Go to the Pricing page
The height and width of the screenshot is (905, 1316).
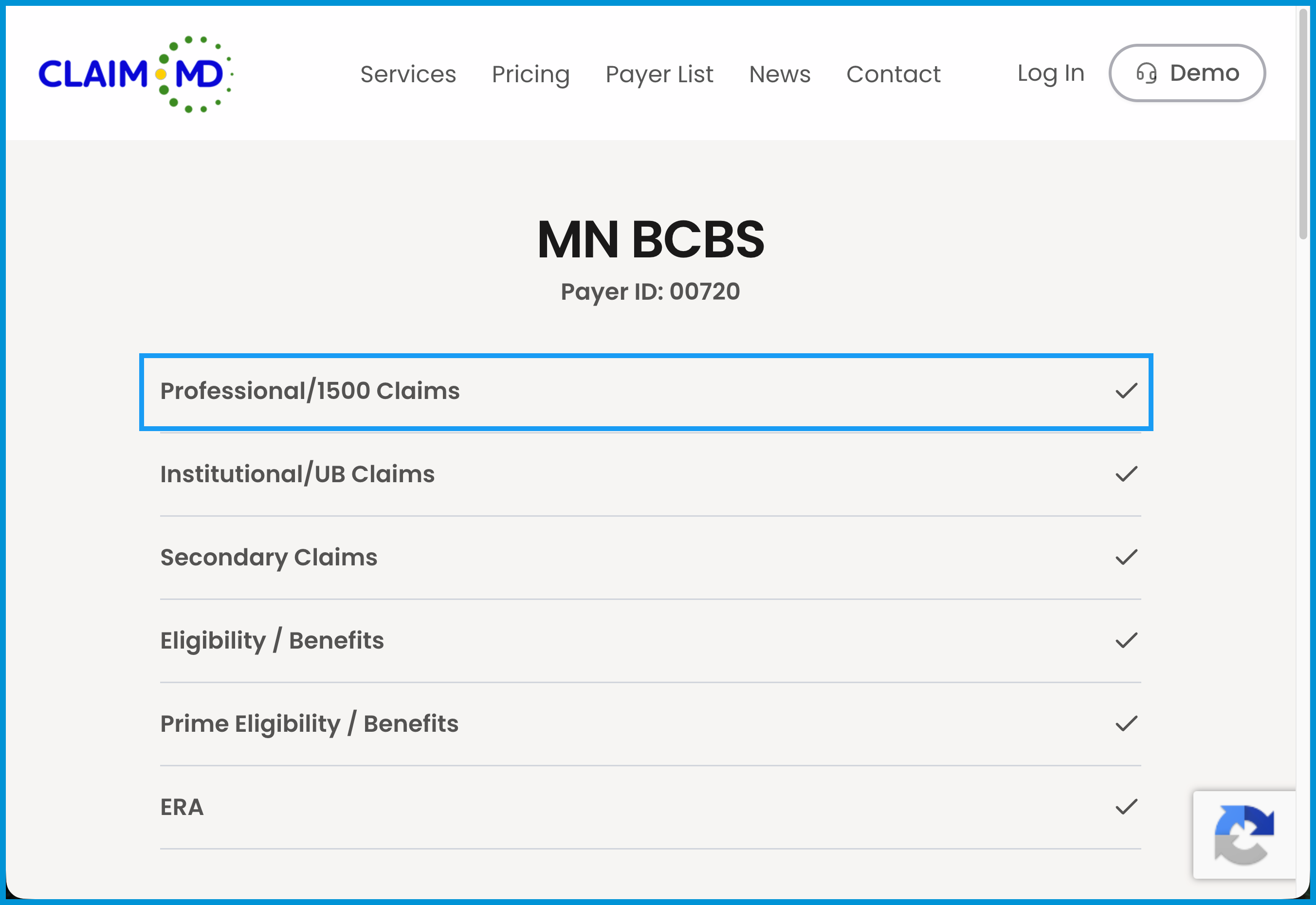[x=530, y=74]
